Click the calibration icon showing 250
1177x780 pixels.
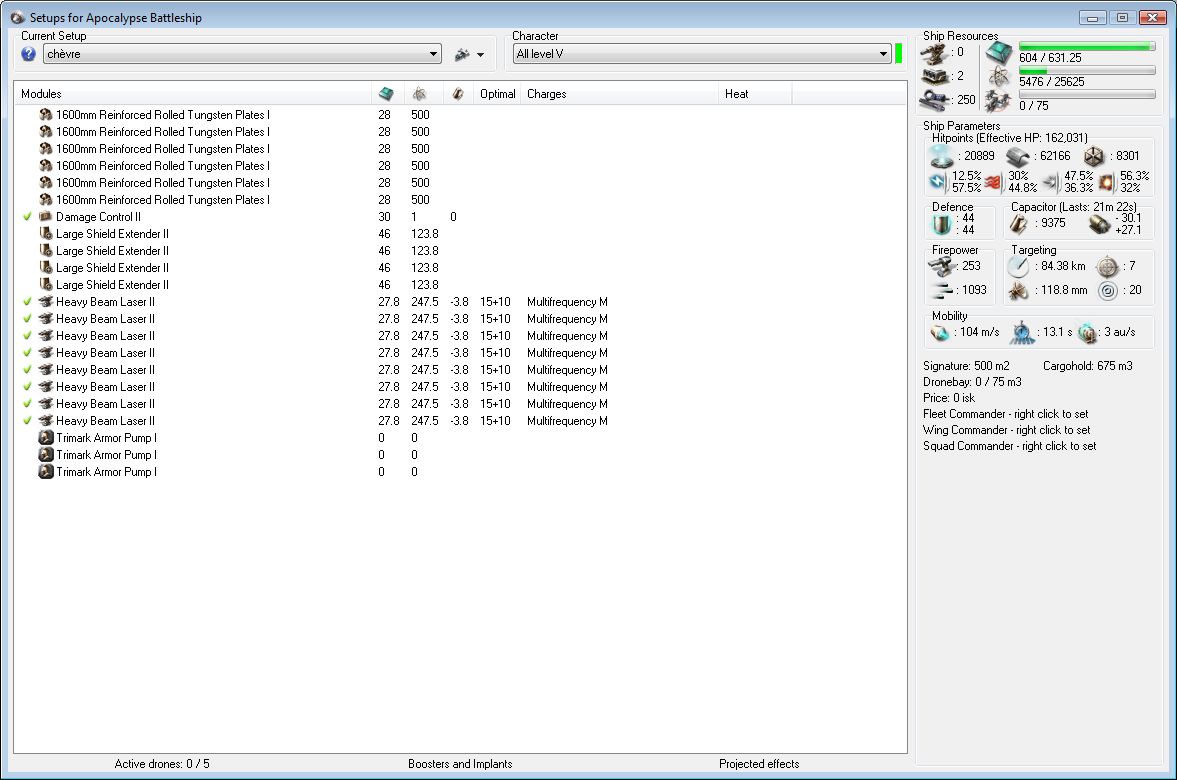(x=935, y=99)
